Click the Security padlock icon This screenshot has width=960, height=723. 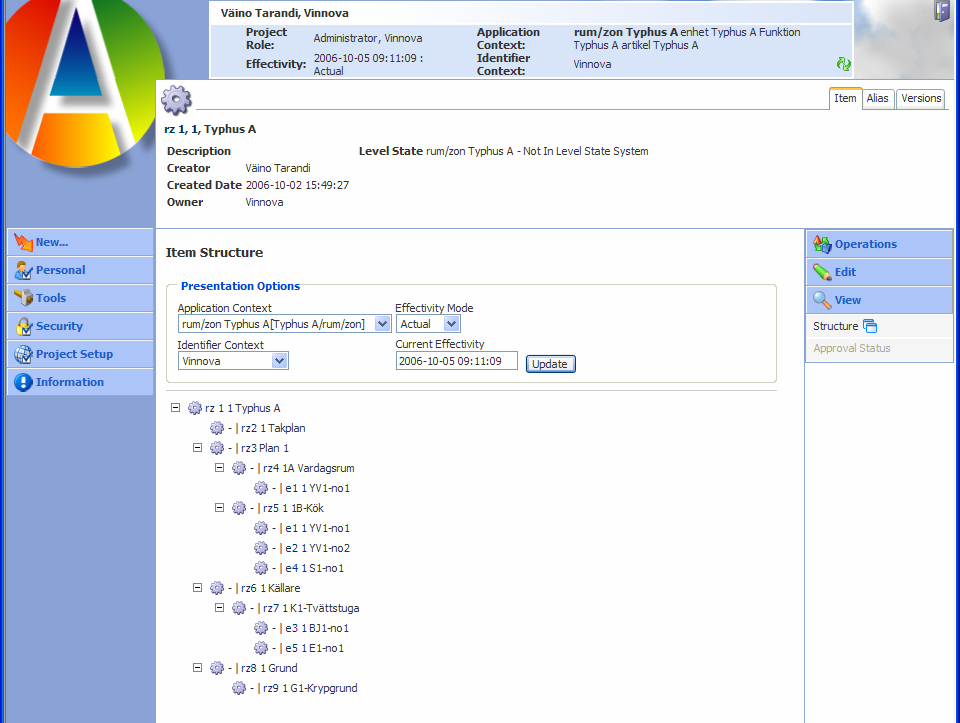point(23,326)
